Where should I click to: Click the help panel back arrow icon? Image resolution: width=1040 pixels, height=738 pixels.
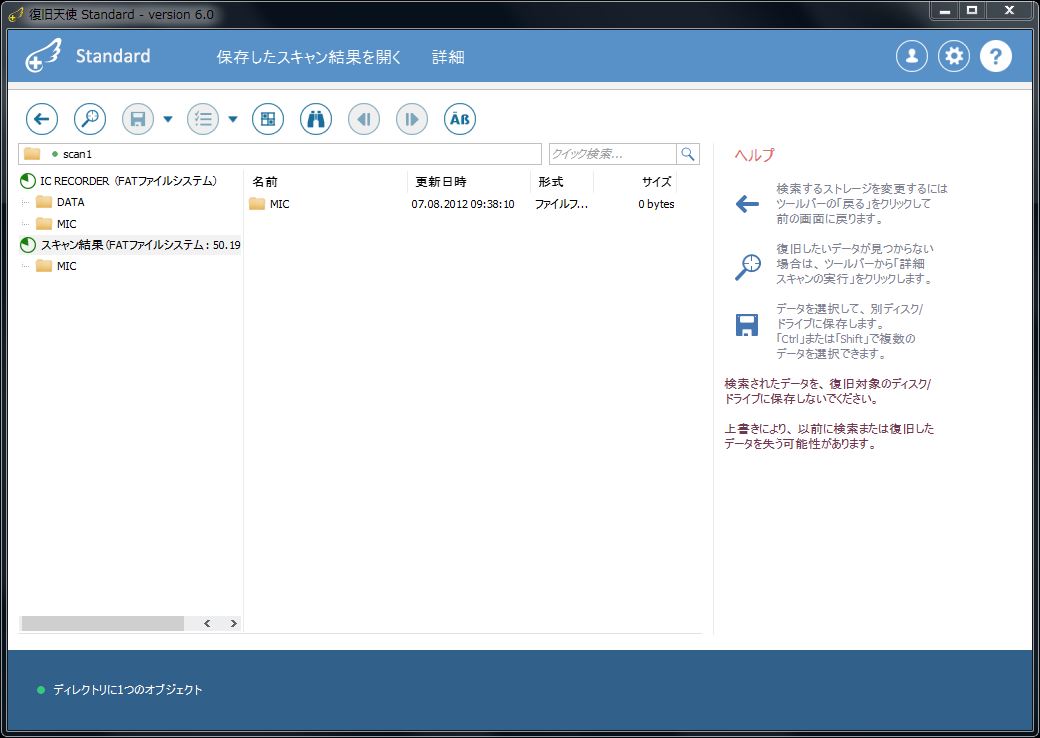click(x=748, y=204)
